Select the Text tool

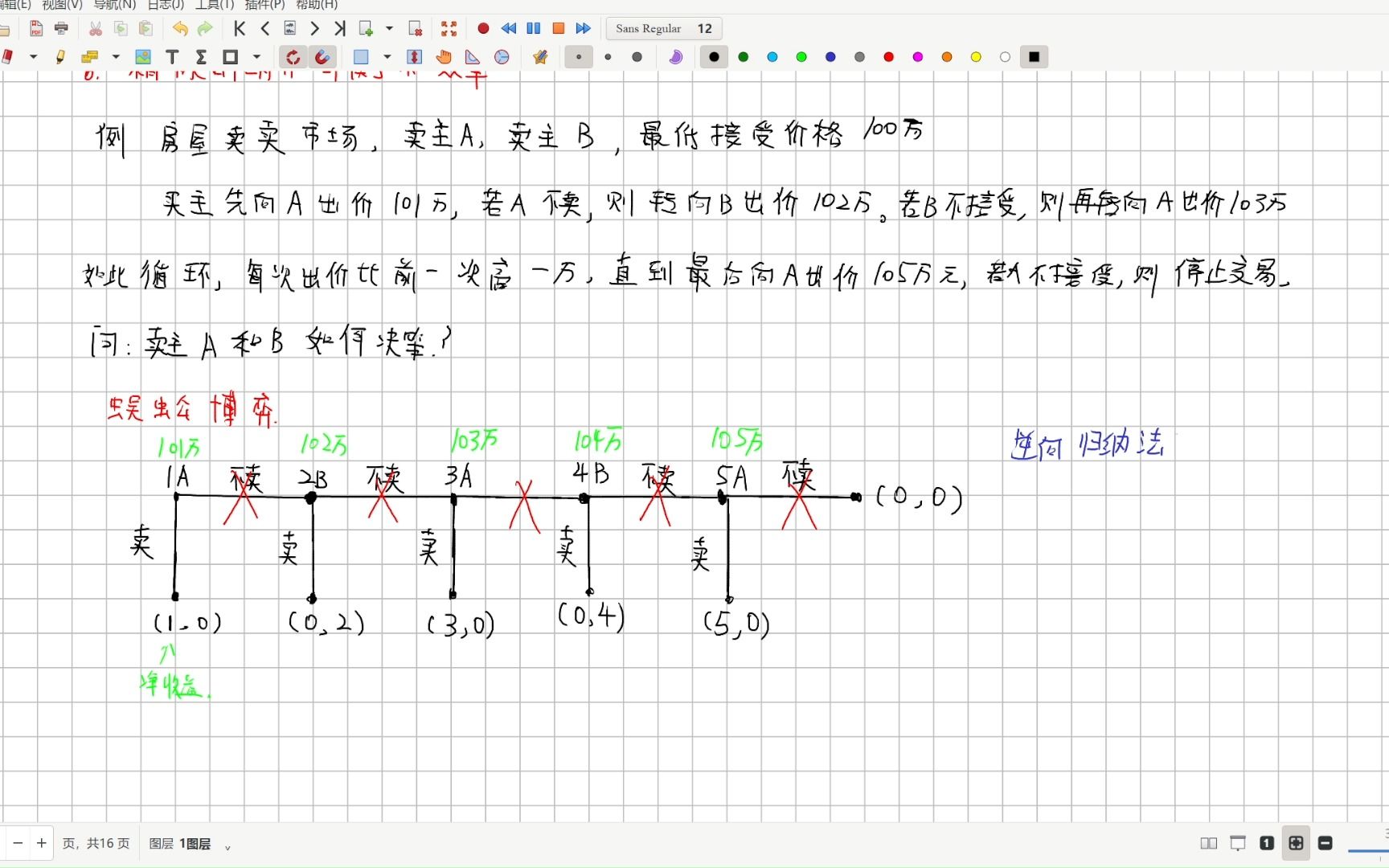tap(171, 56)
